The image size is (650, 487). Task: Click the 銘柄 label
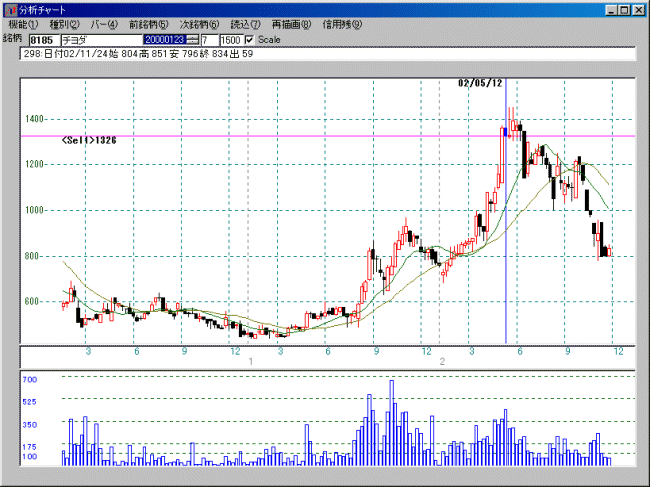point(12,38)
